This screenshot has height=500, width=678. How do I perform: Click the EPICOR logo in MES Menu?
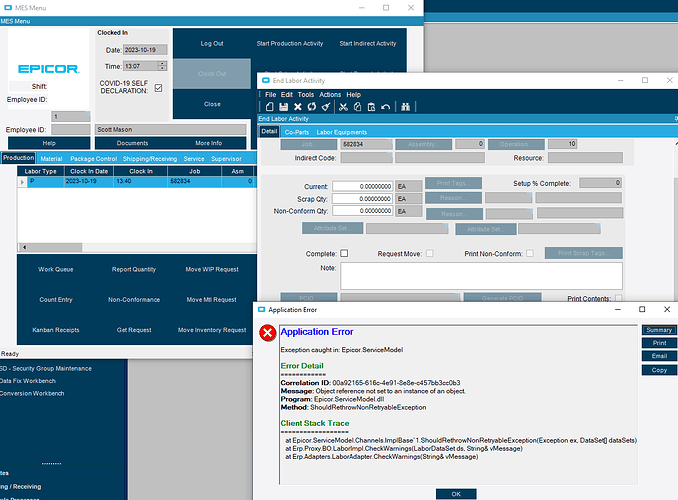(48, 69)
